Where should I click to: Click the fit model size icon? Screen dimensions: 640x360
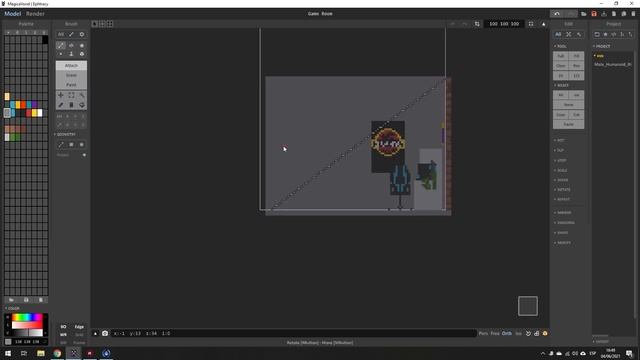(531, 24)
